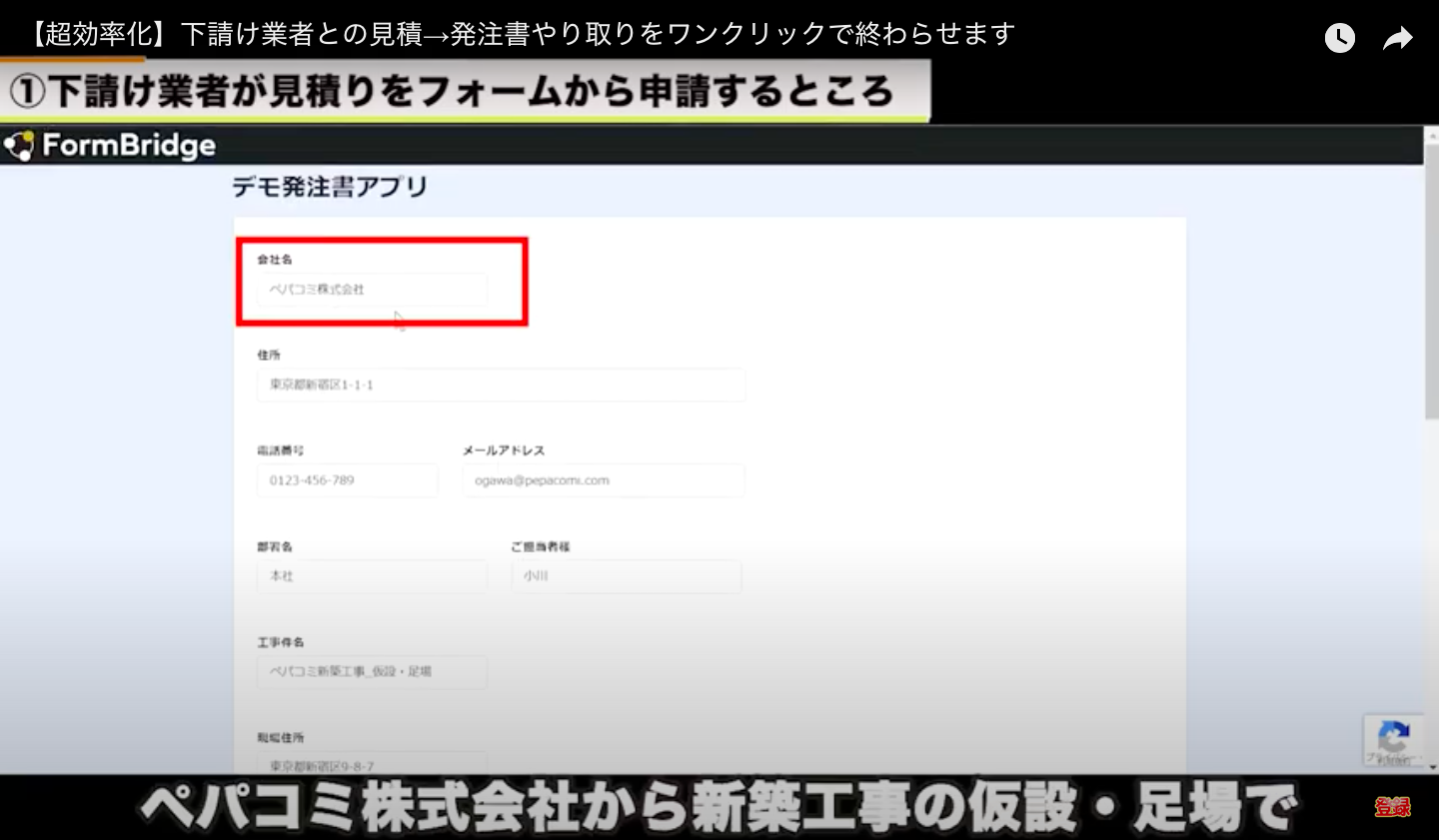Viewport: 1439px width, 840px height.
Task: Click the Watch Later clock icon
Action: [x=1339, y=37]
